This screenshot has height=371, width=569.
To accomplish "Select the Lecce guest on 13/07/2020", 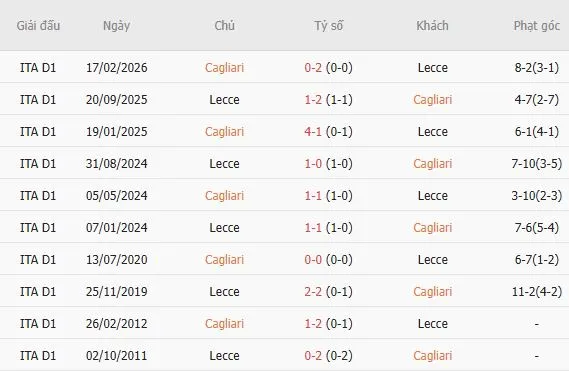I will [433, 260].
